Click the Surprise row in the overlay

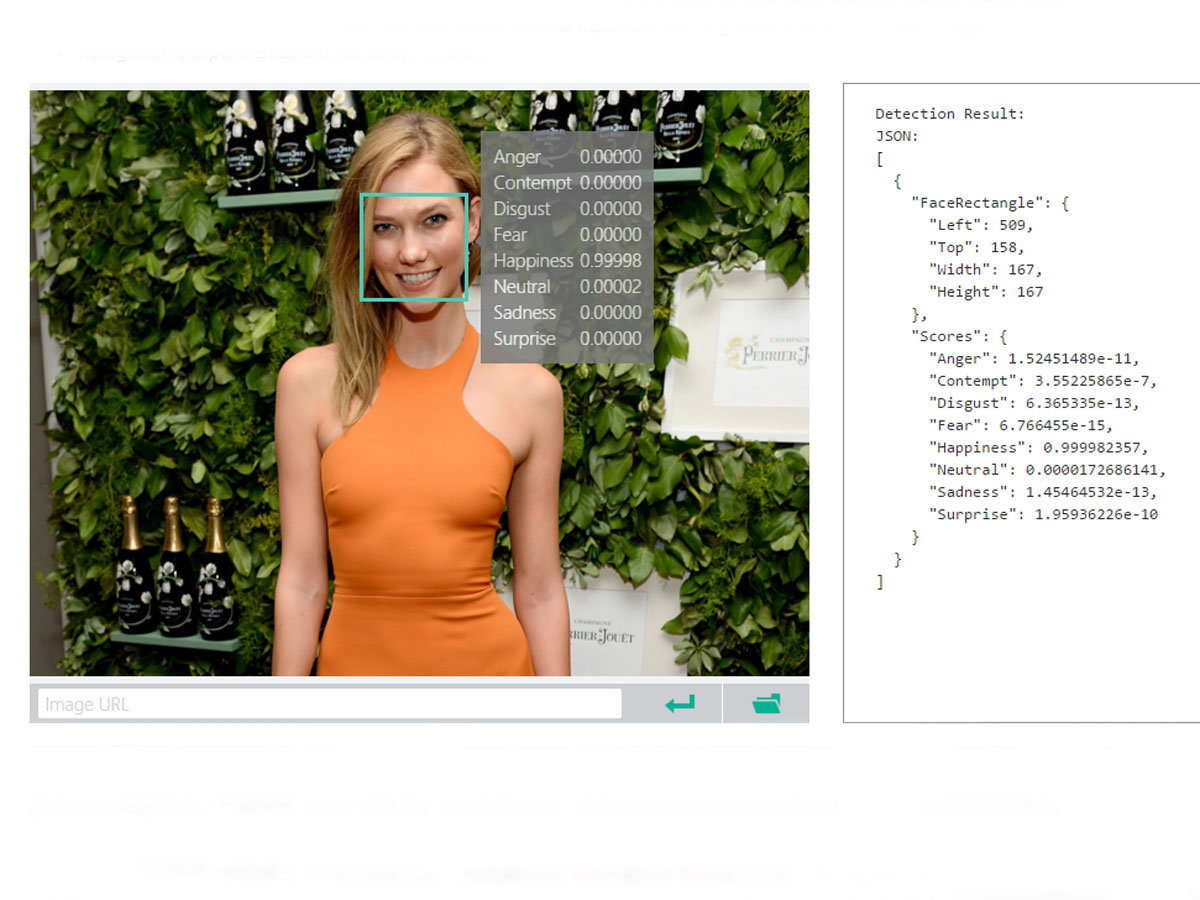567,339
